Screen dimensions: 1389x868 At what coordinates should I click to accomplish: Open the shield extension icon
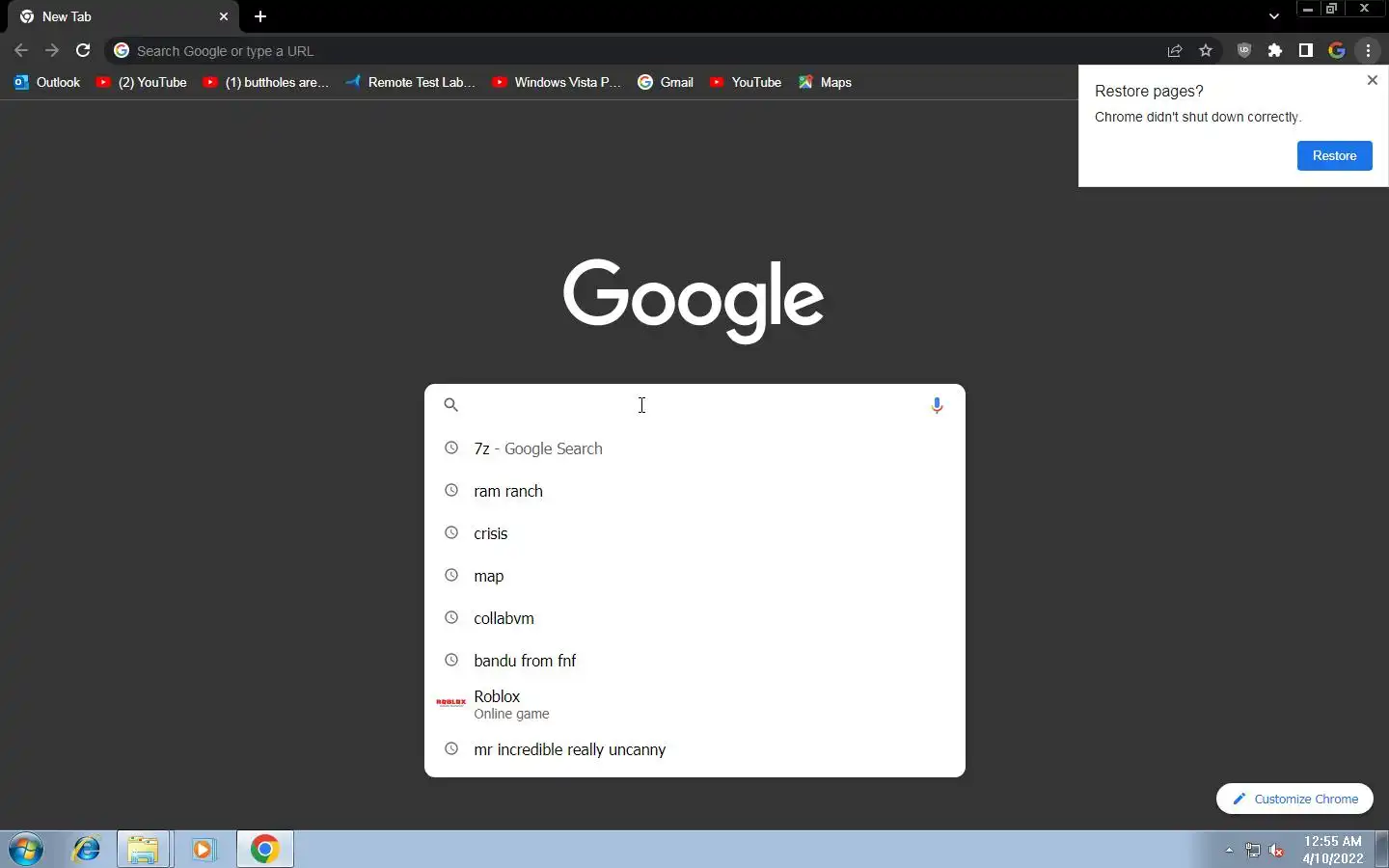(x=1244, y=51)
